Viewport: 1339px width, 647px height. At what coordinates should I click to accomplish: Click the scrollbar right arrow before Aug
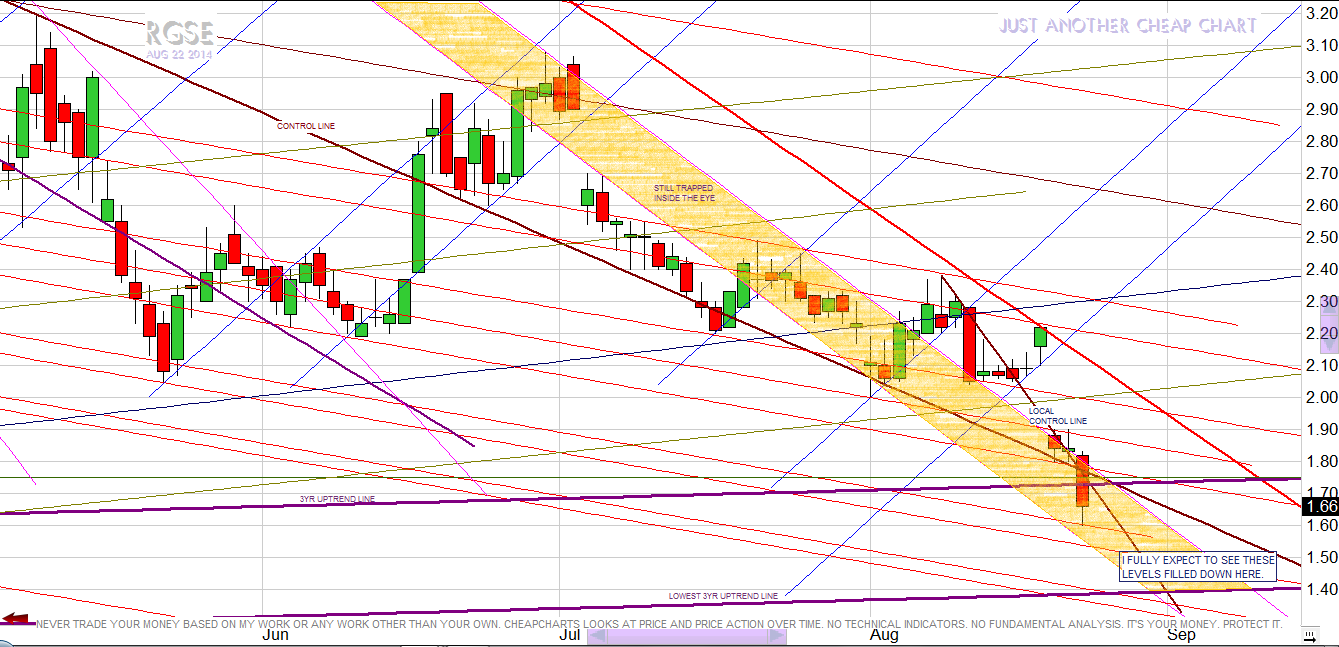tap(776, 634)
